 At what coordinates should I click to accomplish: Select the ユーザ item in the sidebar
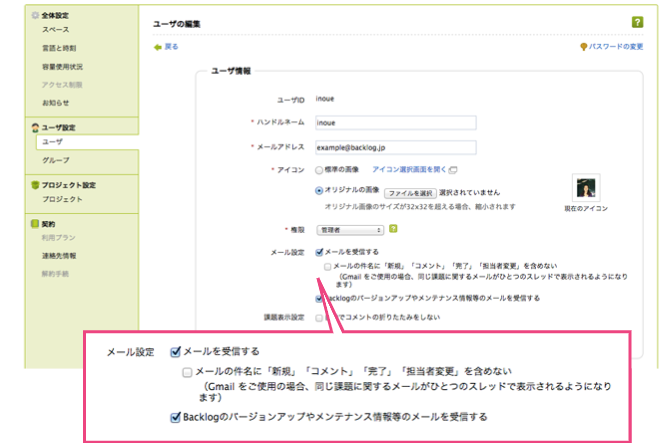coord(87,142)
